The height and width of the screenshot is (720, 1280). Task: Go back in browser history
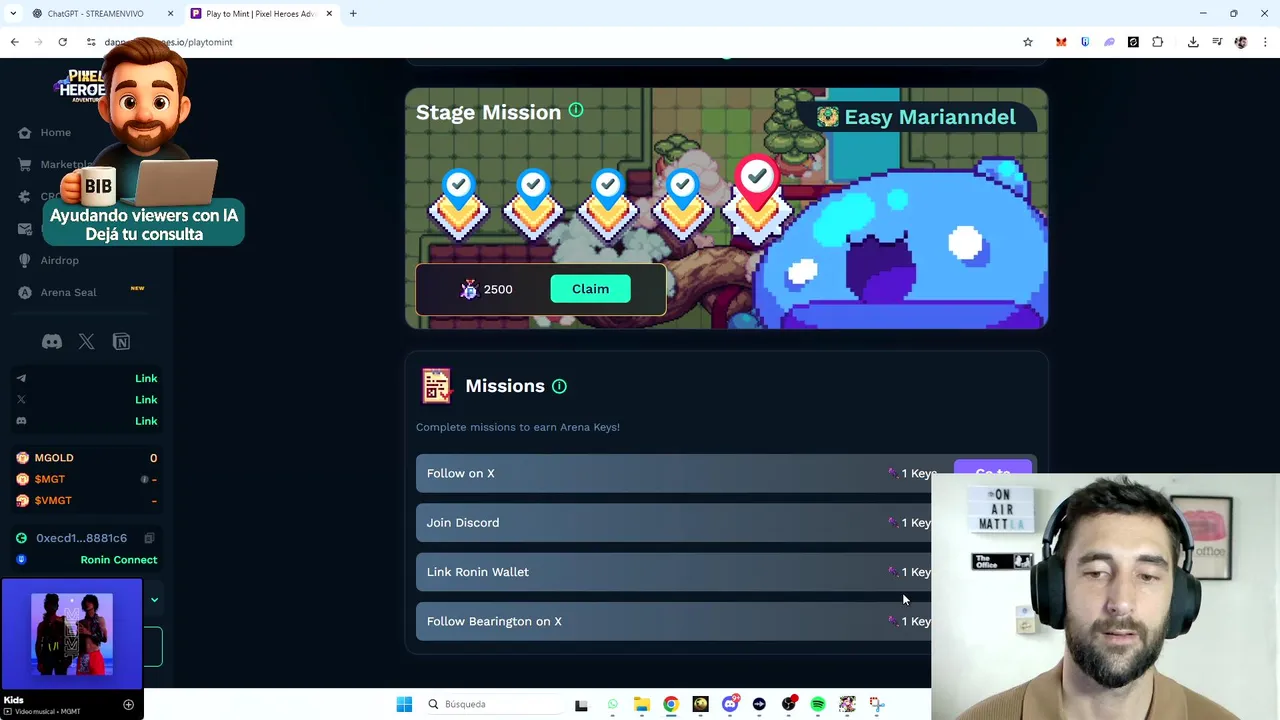[14, 42]
